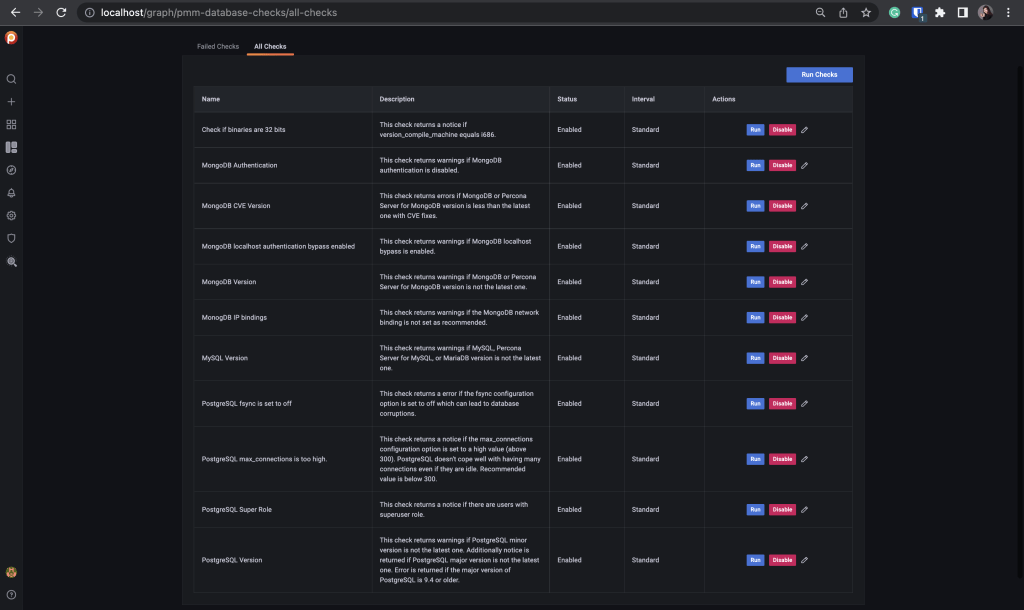Edit MongoDB localhost authentication bypass check
Screen dimensions: 1024x610
click(x=805, y=246)
